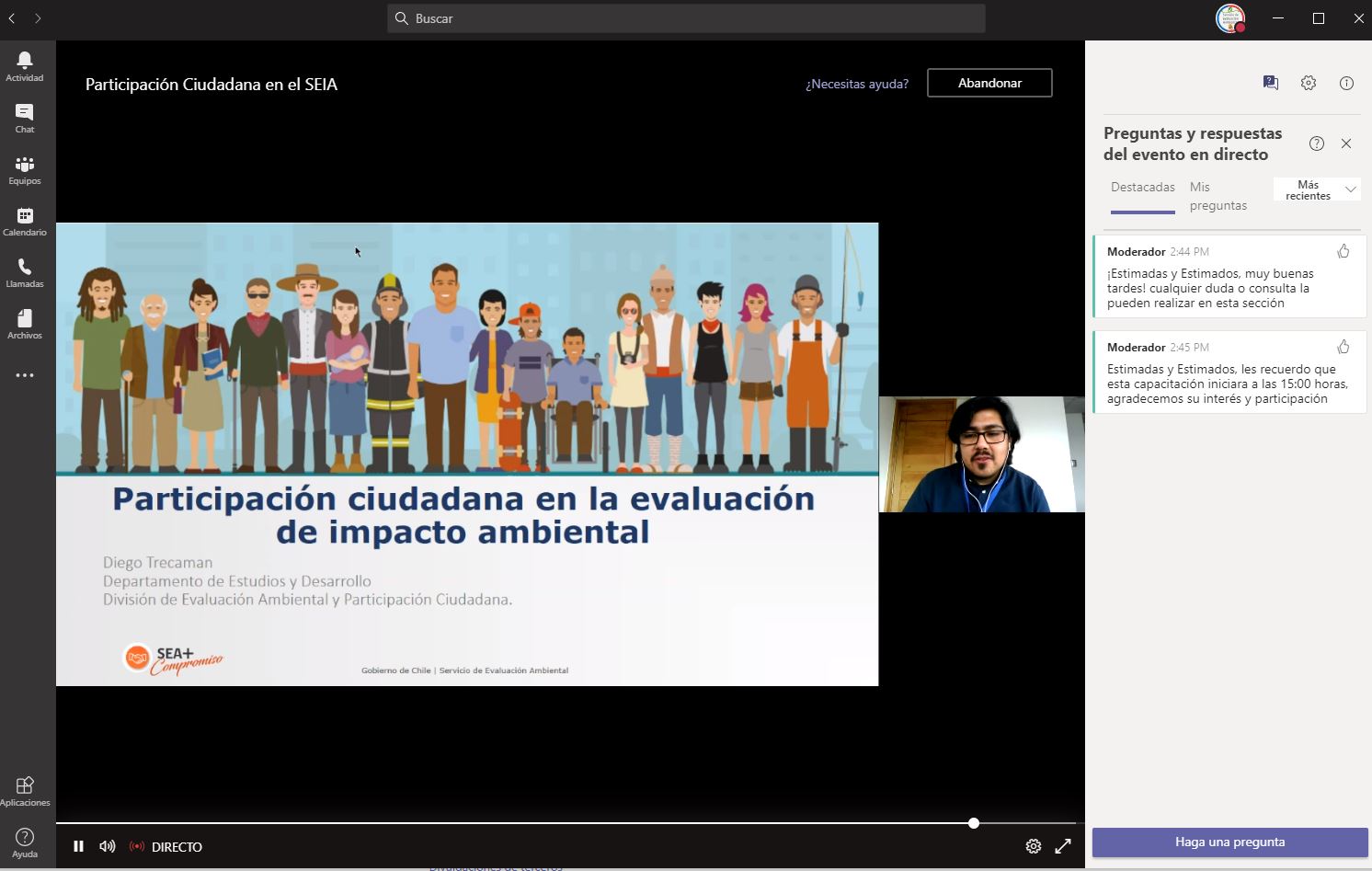Pause the live event playback
This screenshot has height=871, width=1372.
coord(78,846)
